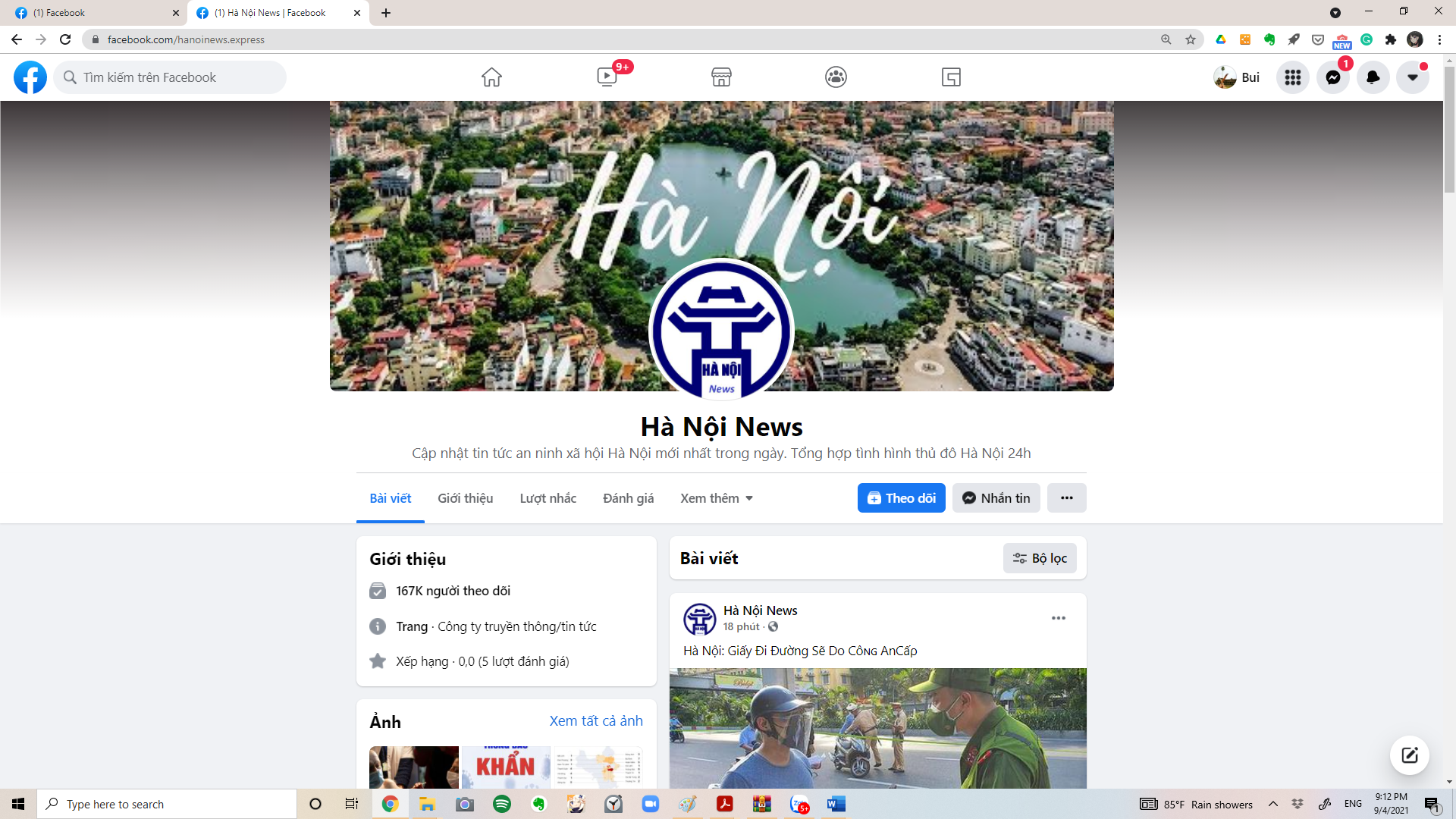Click the page info circle icon
The height and width of the screenshot is (819, 1456).
[378, 626]
